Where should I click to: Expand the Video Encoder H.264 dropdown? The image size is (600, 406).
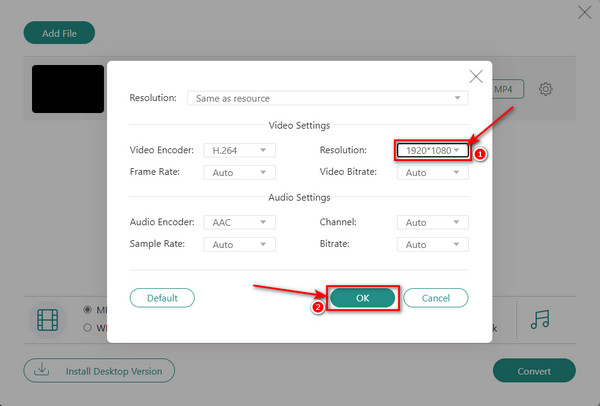coord(239,150)
